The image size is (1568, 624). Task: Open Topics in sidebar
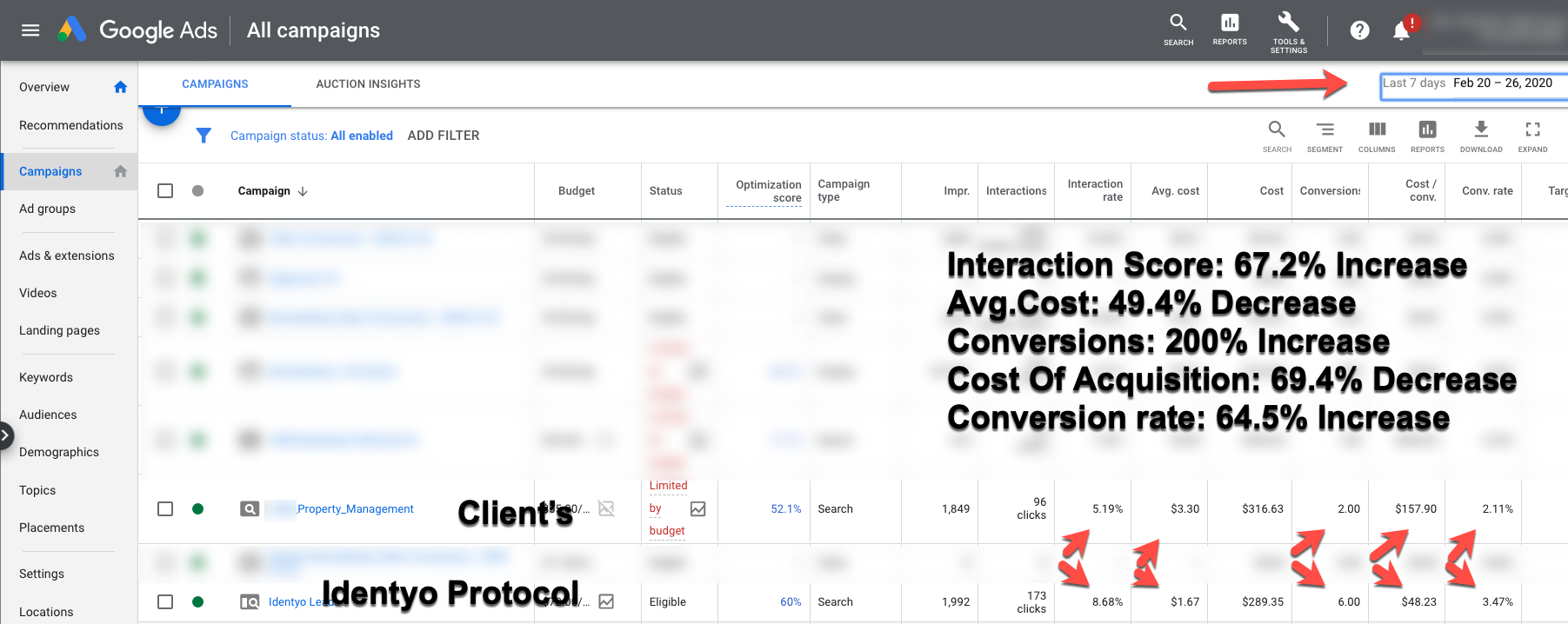click(x=37, y=490)
